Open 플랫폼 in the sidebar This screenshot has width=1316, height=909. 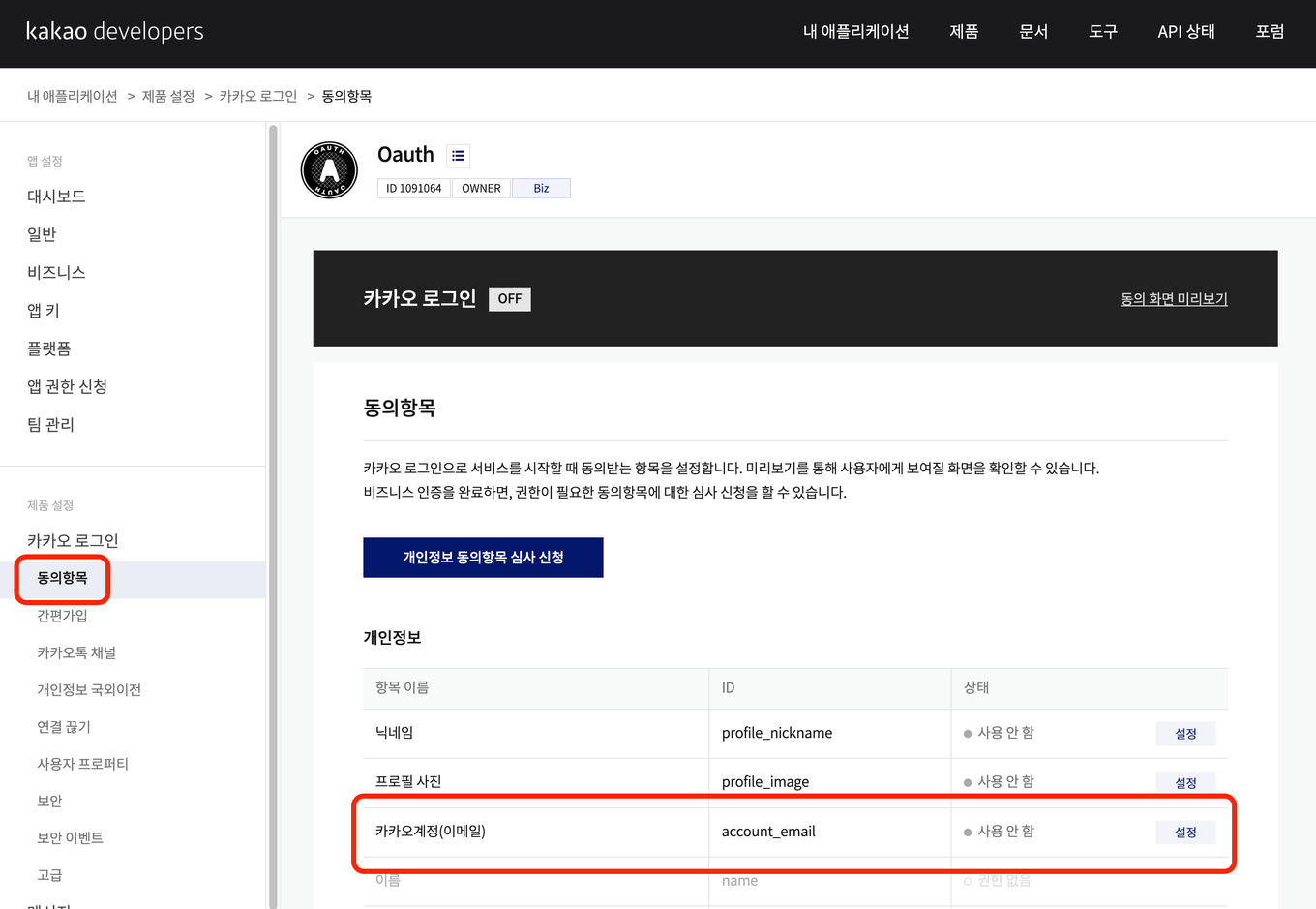coord(49,348)
